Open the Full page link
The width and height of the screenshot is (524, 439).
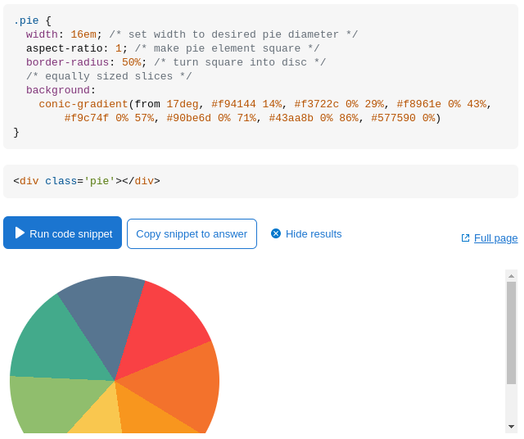496,238
